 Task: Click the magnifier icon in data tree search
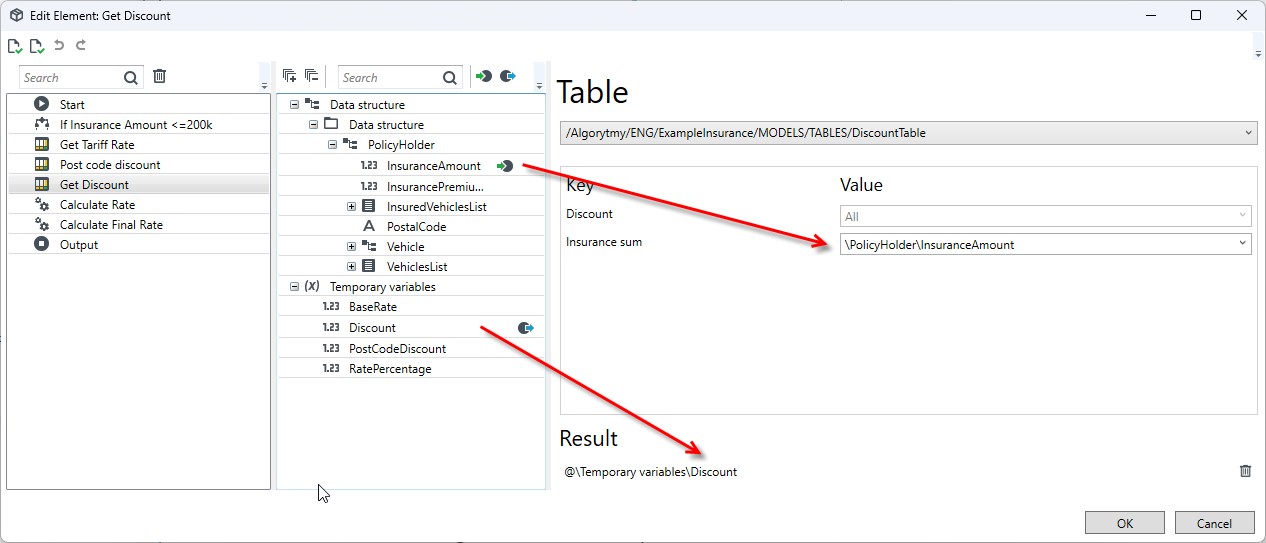point(449,77)
